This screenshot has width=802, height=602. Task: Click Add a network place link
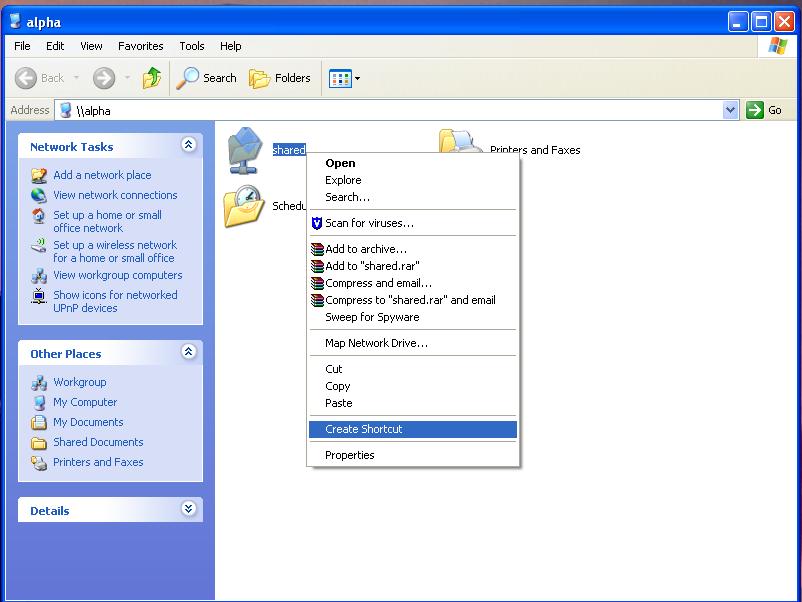[x=102, y=175]
